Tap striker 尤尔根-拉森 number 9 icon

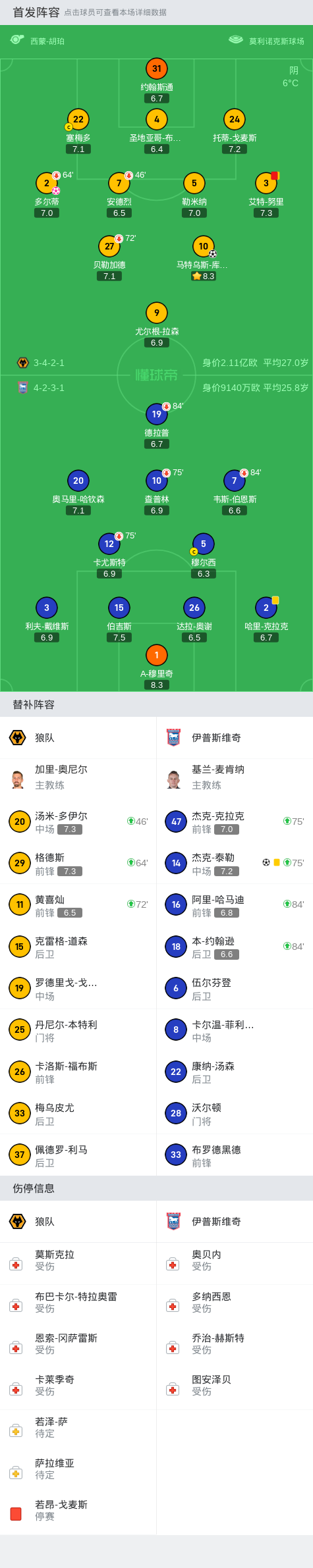(x=157, y=313)
